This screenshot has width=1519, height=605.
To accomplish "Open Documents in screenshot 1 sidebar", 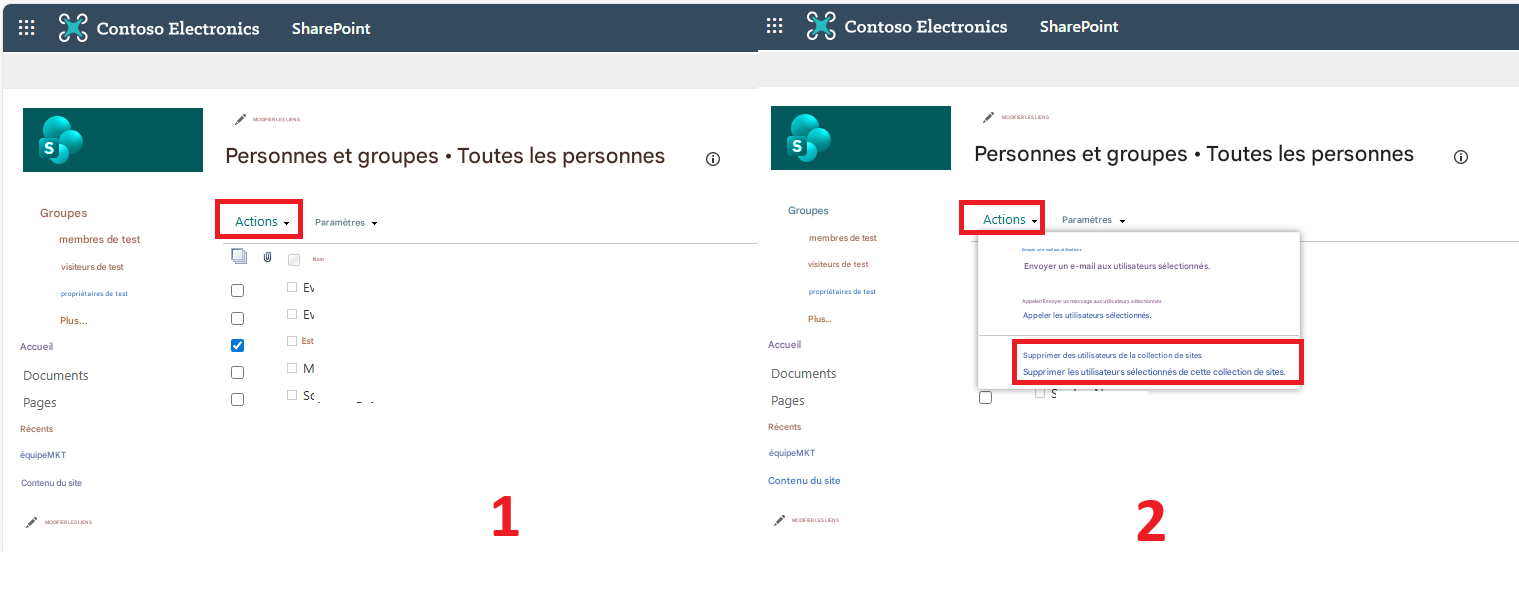I will [56, 375].
